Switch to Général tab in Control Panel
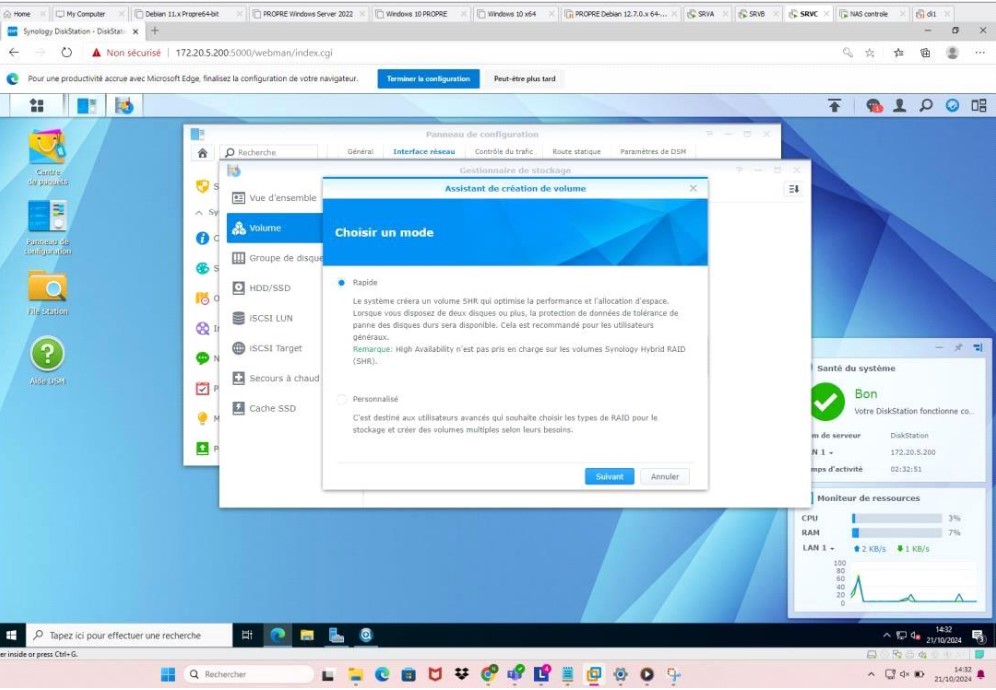Viewport: 996px width, 690px height. click(360, 151)
